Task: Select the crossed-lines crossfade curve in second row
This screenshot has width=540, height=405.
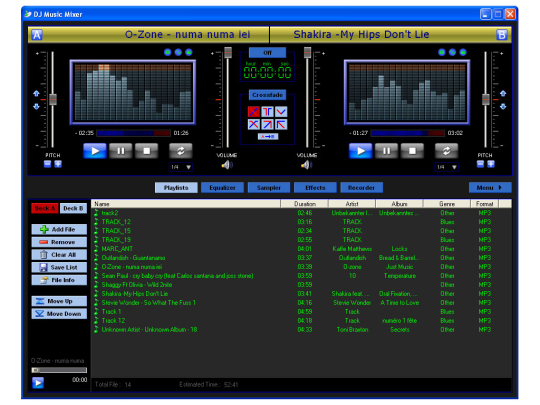Action: (x=254, y=124)
